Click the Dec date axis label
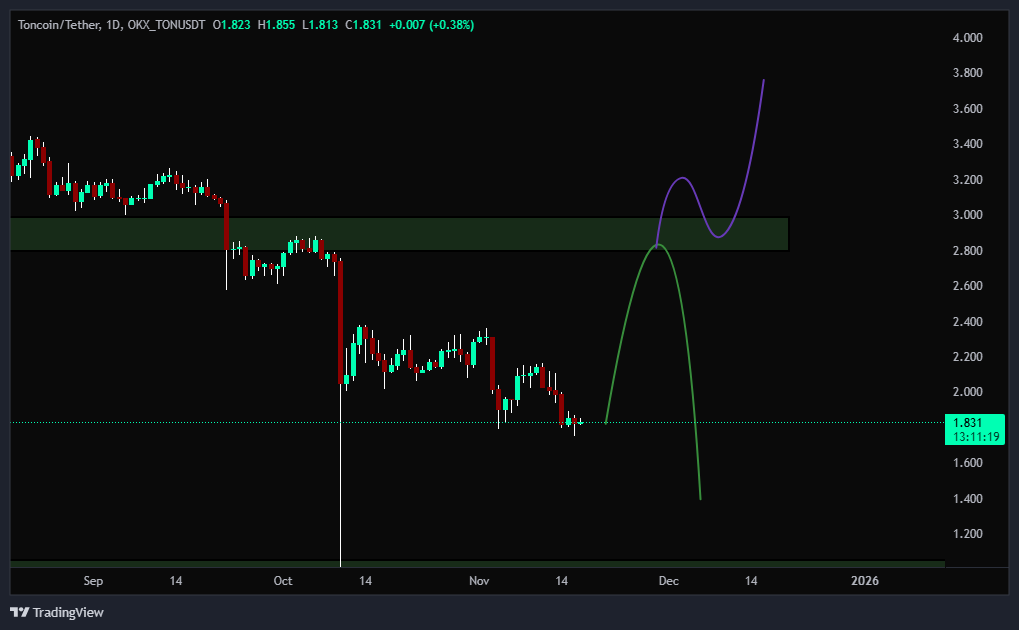The width and height of the screenshot is (1019, 630). click(x=669, y=581)
